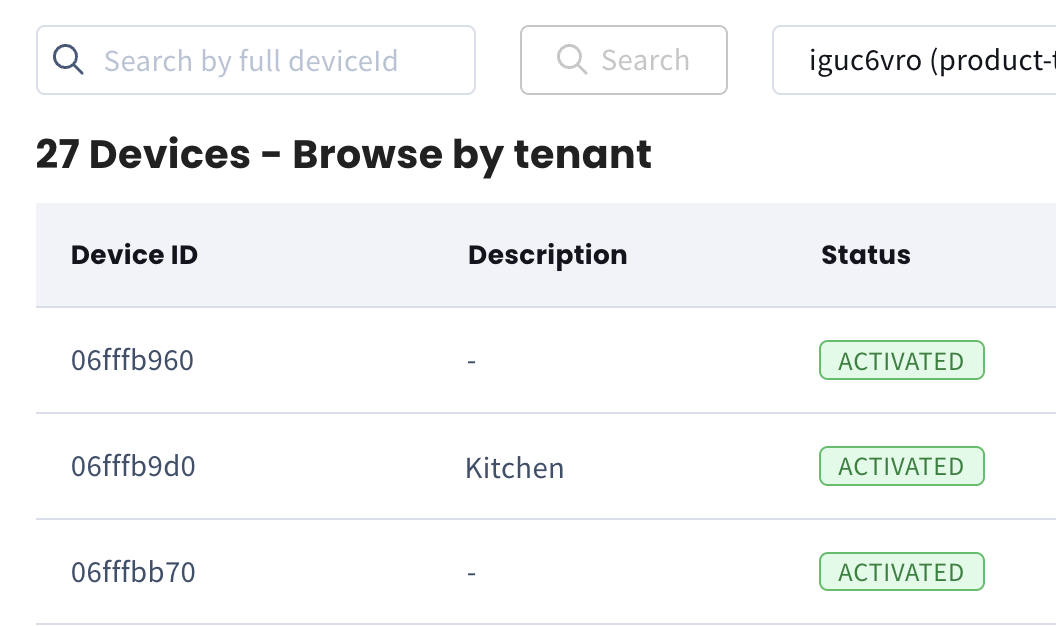
Task: Click the Search button
Action: coord(624,60)
